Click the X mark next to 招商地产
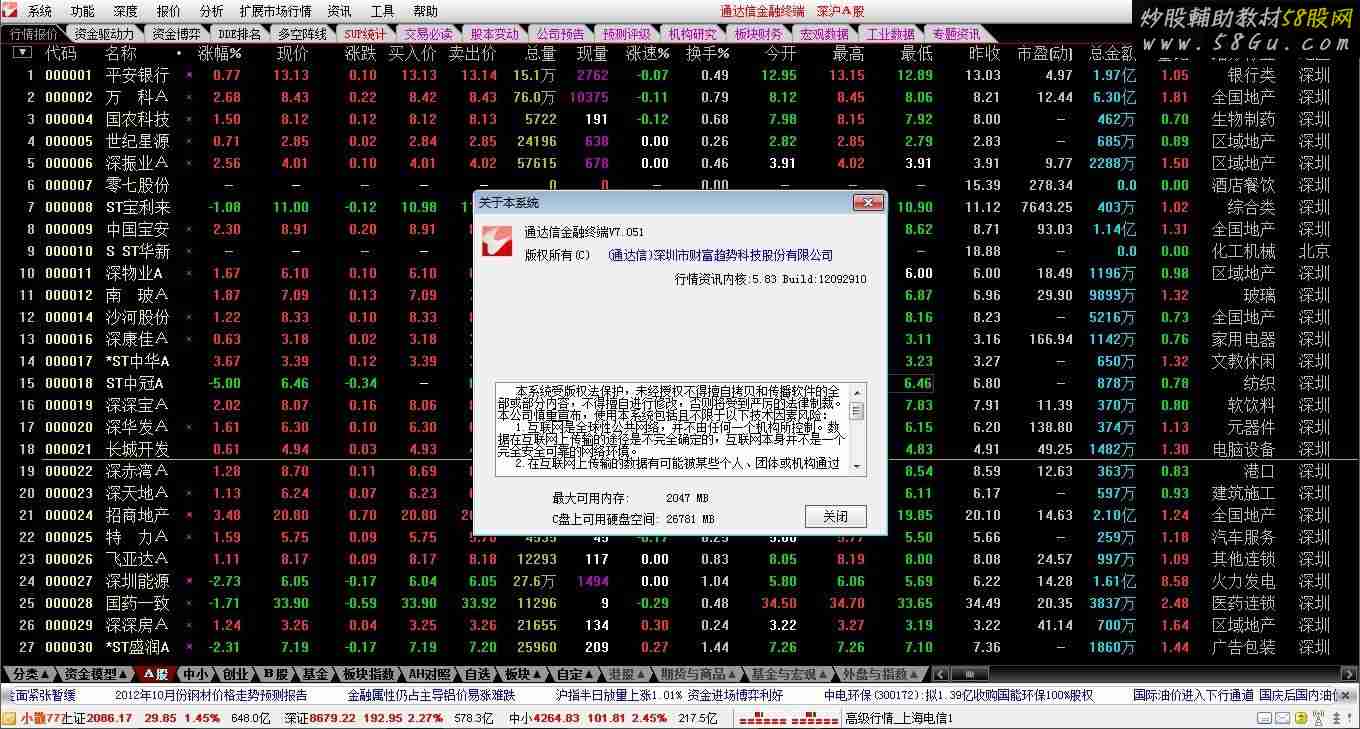Image resolution: width=1360 pixels, height=729 pixels. pyautogui.click(x=190, y=515)
